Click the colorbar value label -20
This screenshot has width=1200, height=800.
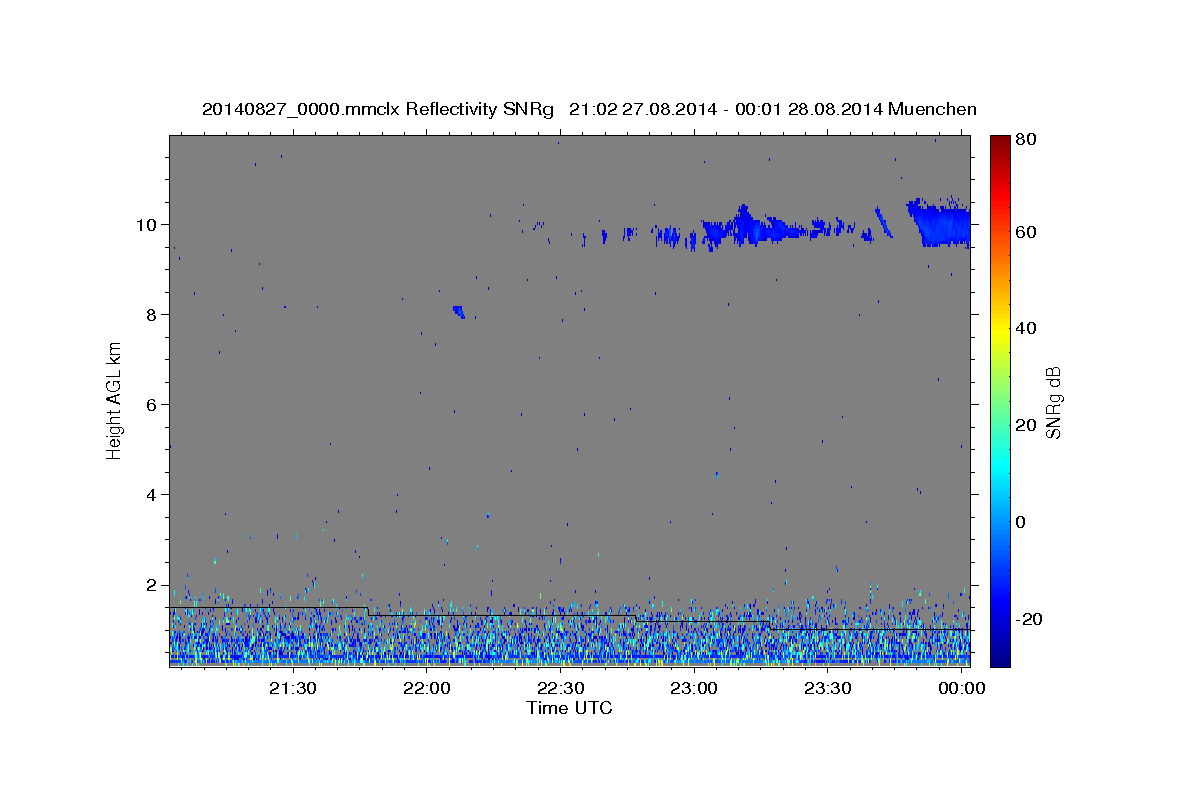(1029, 619)
